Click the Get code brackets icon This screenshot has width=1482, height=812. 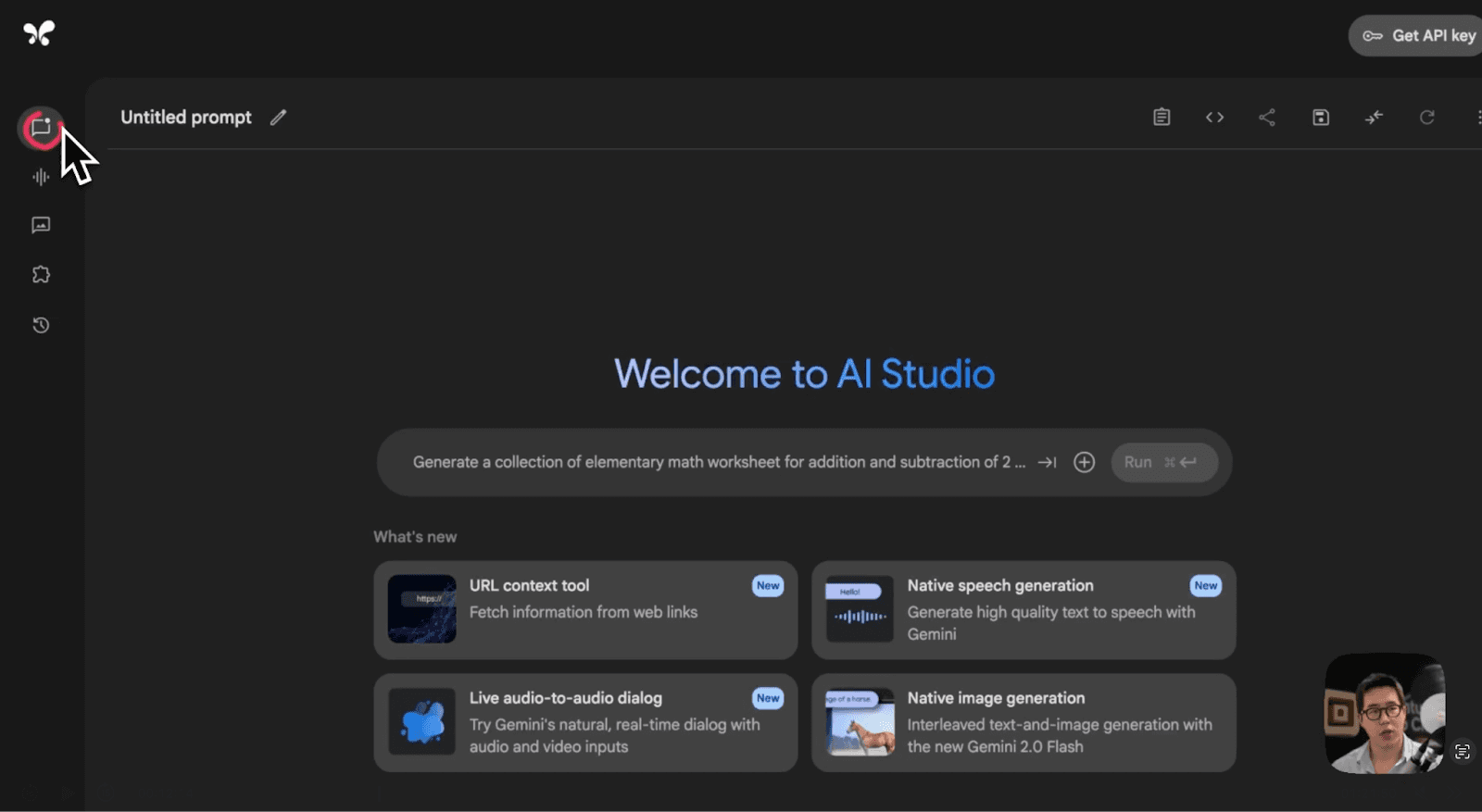tap(1214, 117)
